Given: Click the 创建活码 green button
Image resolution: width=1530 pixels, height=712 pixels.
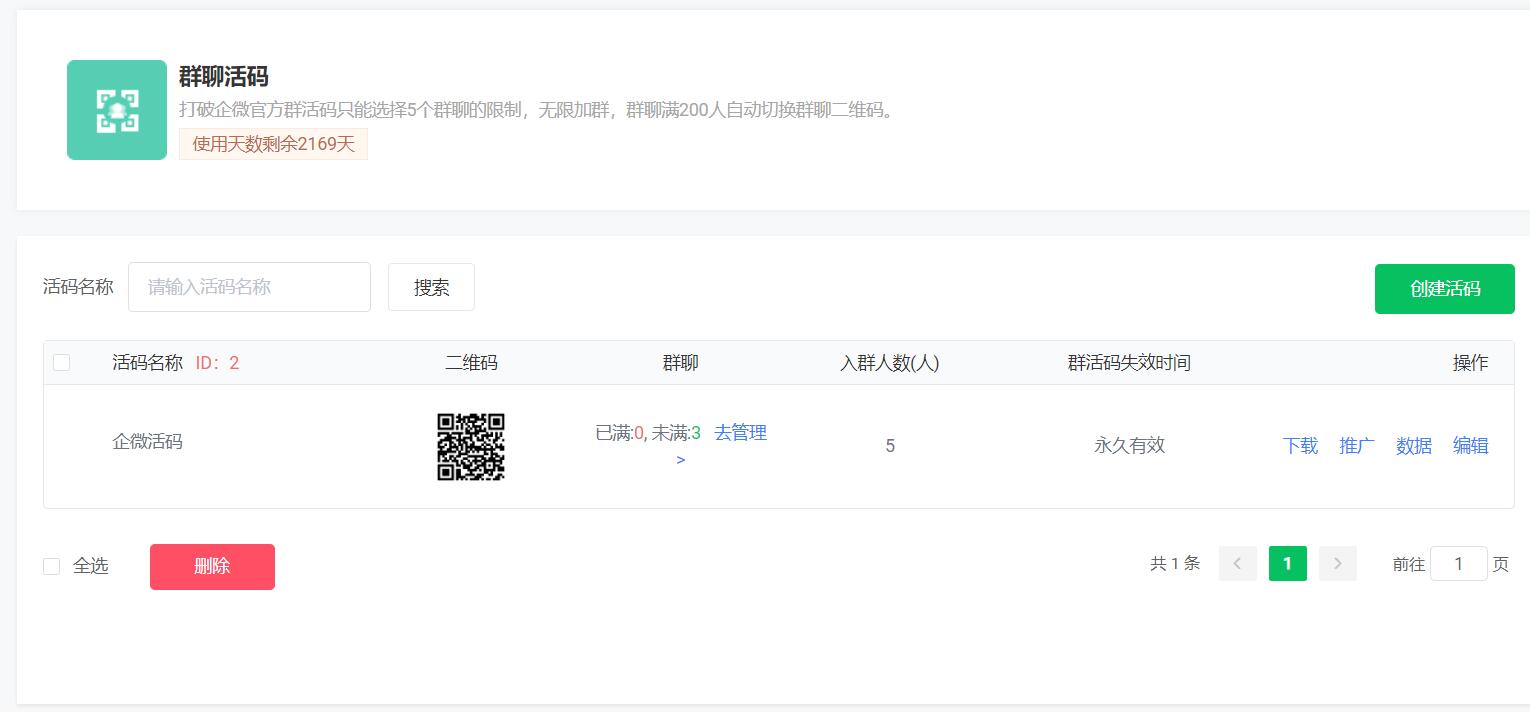Looking at the screenshot, I should pyautogui.click(x=1444, y=289).
